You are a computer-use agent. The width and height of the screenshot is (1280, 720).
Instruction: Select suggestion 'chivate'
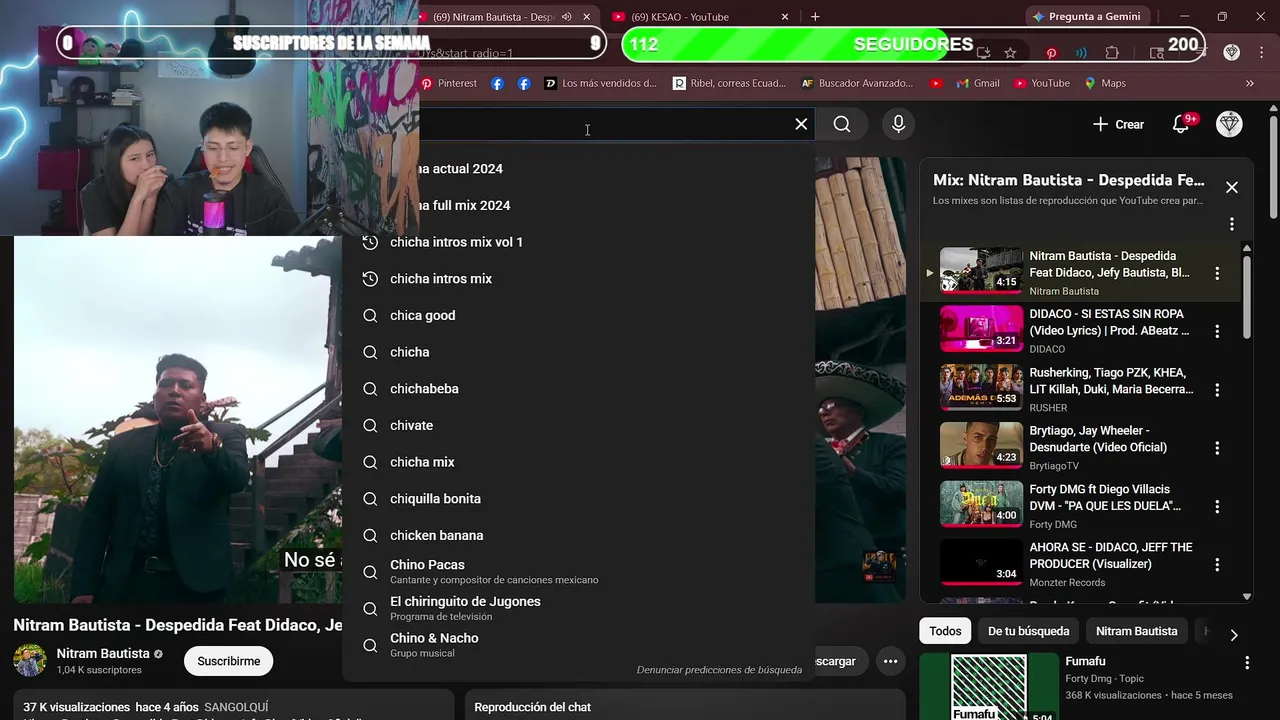(578, 425)
